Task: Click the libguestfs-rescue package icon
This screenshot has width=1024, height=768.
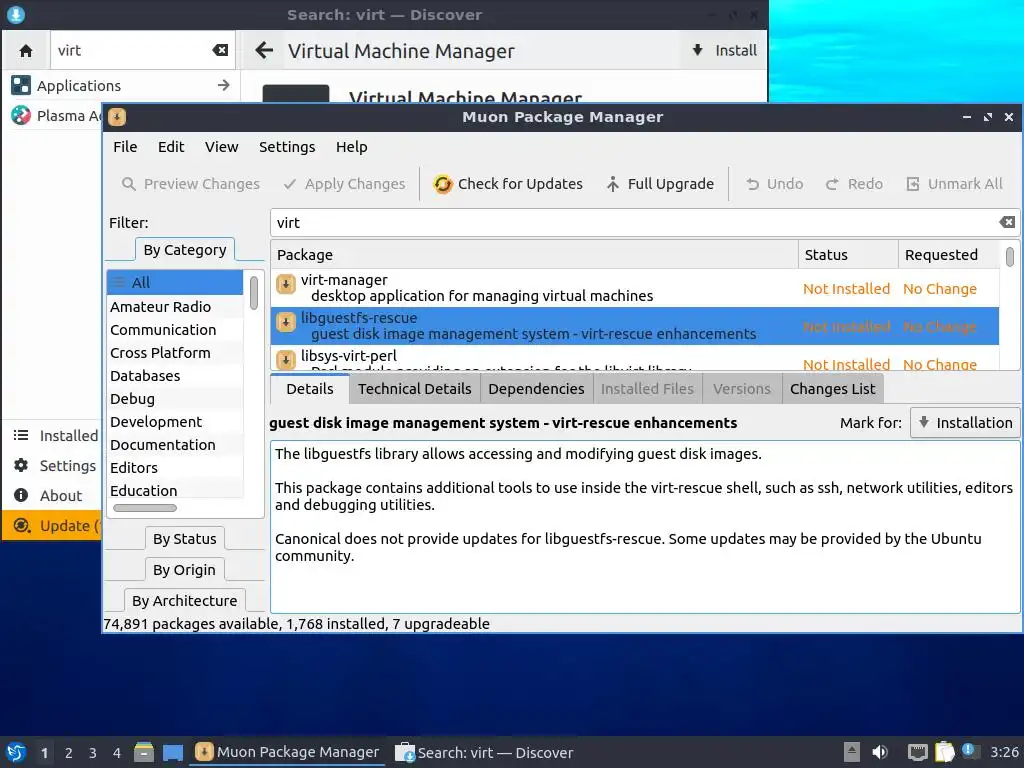Action: (285, 322)
